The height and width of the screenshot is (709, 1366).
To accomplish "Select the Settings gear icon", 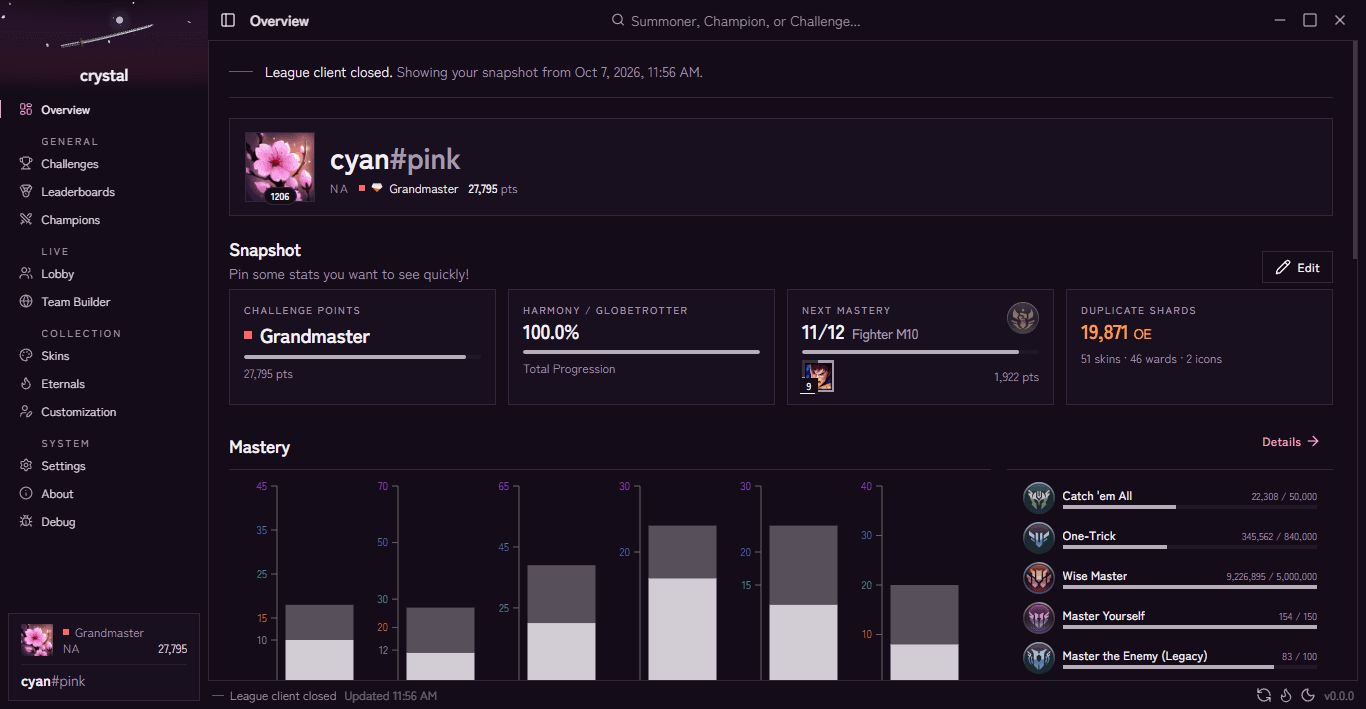I will [26, 466].
